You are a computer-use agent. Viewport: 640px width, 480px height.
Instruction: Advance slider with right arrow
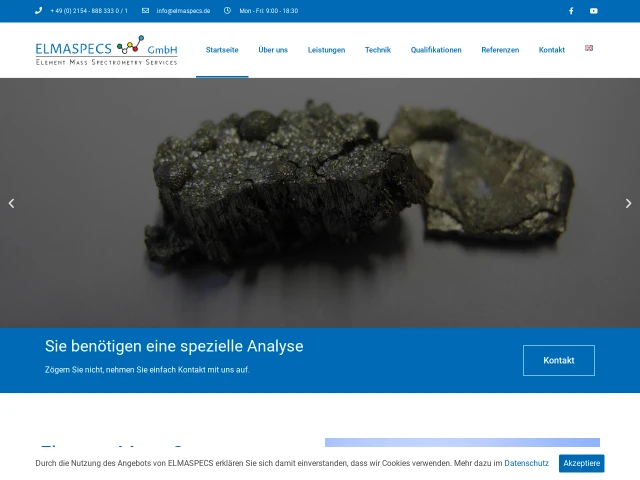point(628,203)
